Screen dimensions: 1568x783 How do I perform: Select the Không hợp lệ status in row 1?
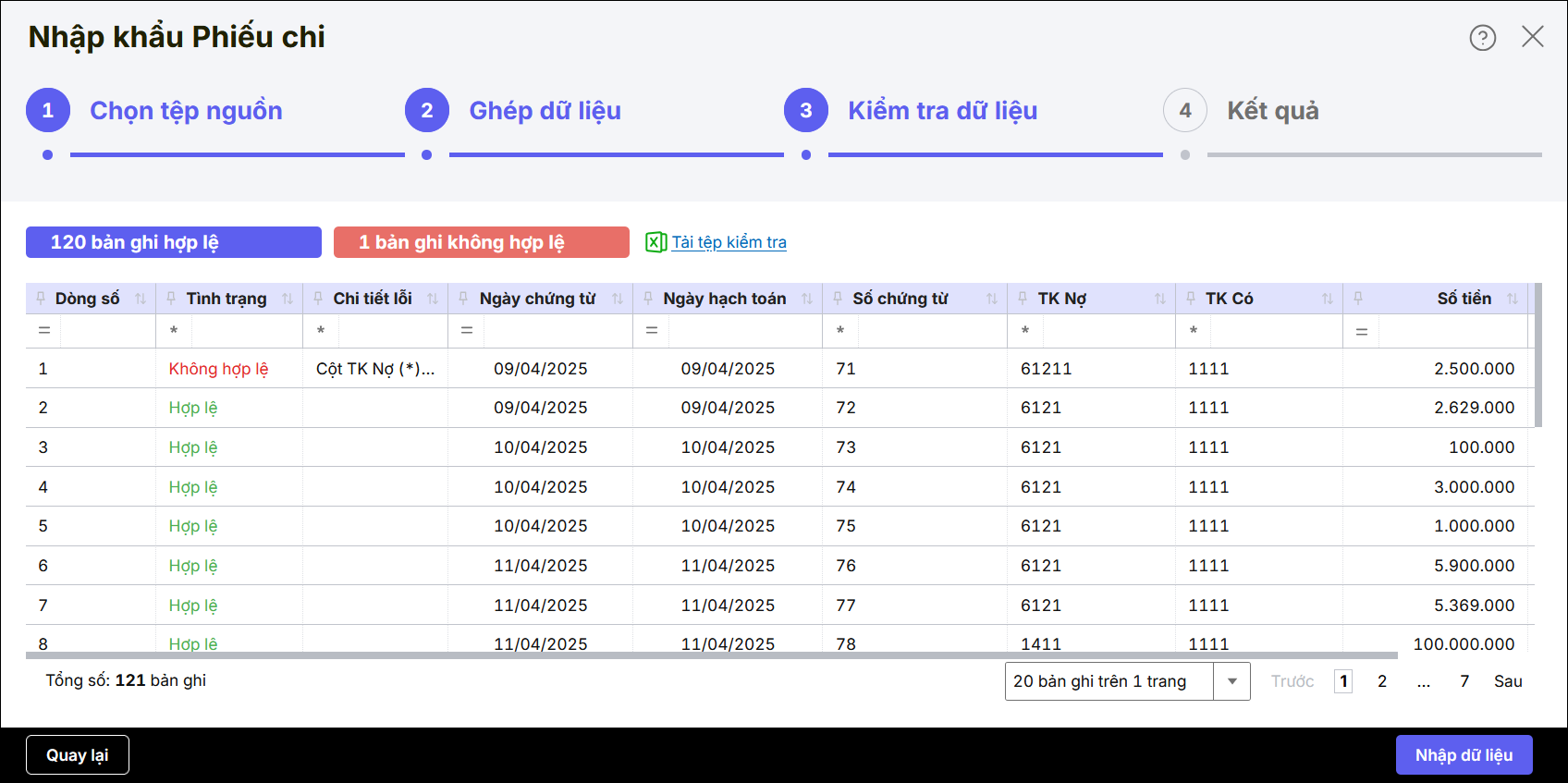click(x=218, y=369)
